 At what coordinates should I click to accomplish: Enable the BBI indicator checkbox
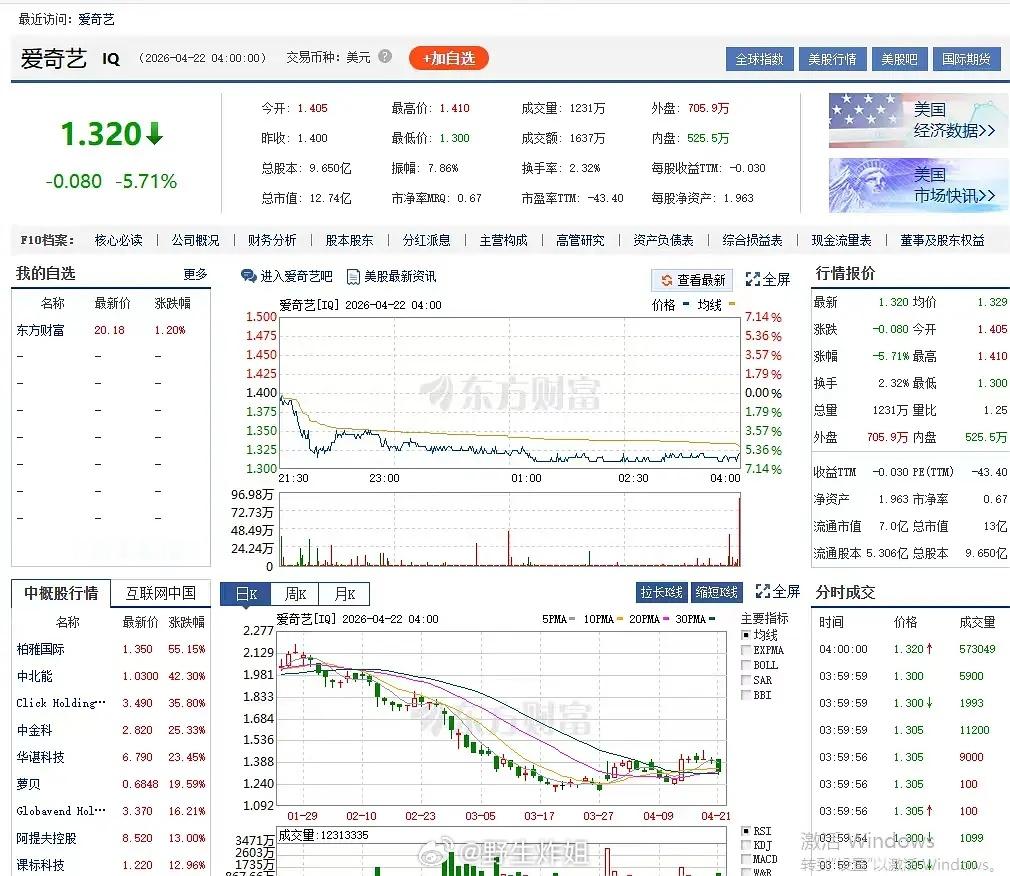point(746,695)
